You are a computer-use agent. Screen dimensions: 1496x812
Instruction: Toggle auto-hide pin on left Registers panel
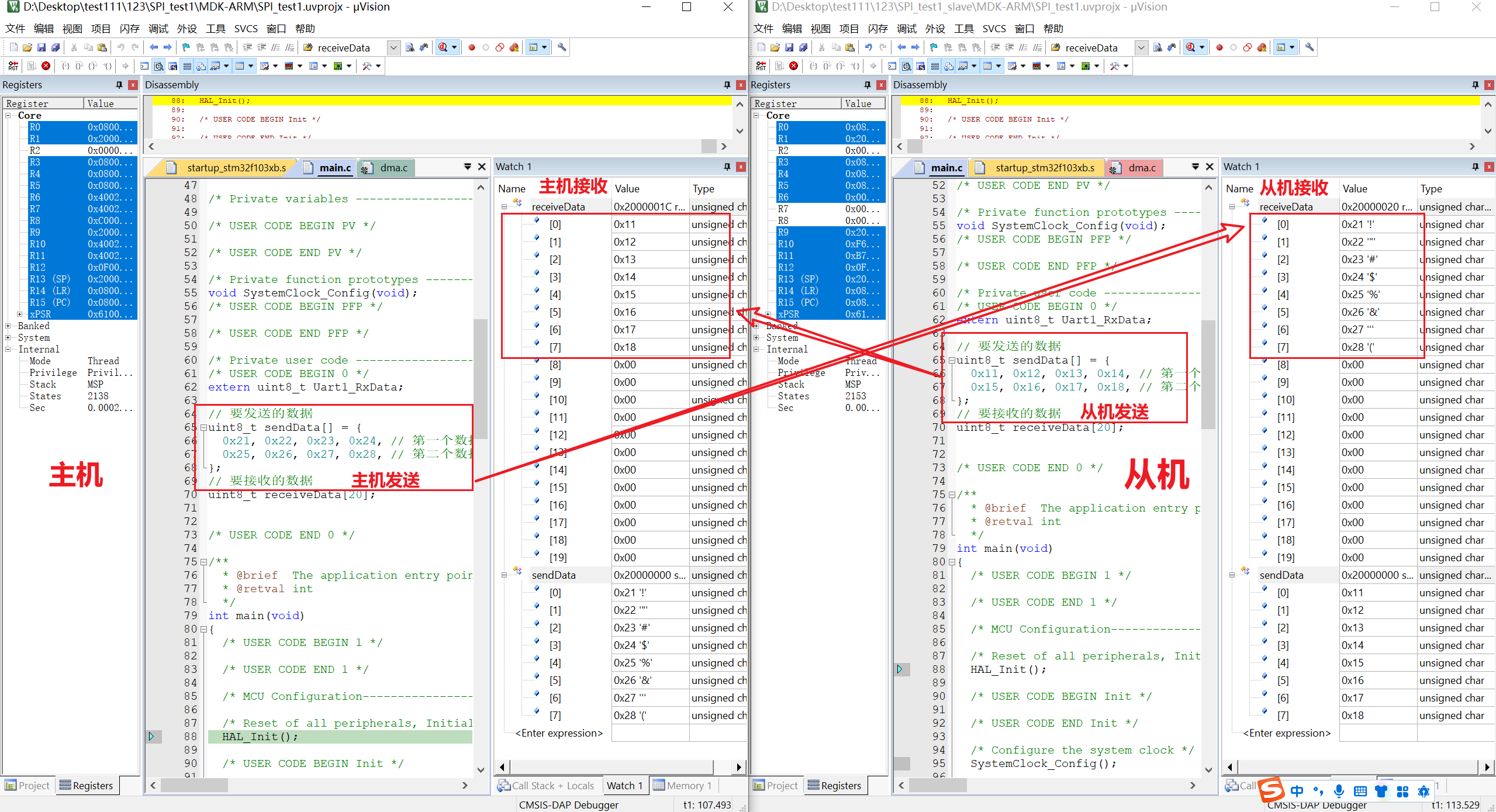pyautogui.click(x=119, y=85)
